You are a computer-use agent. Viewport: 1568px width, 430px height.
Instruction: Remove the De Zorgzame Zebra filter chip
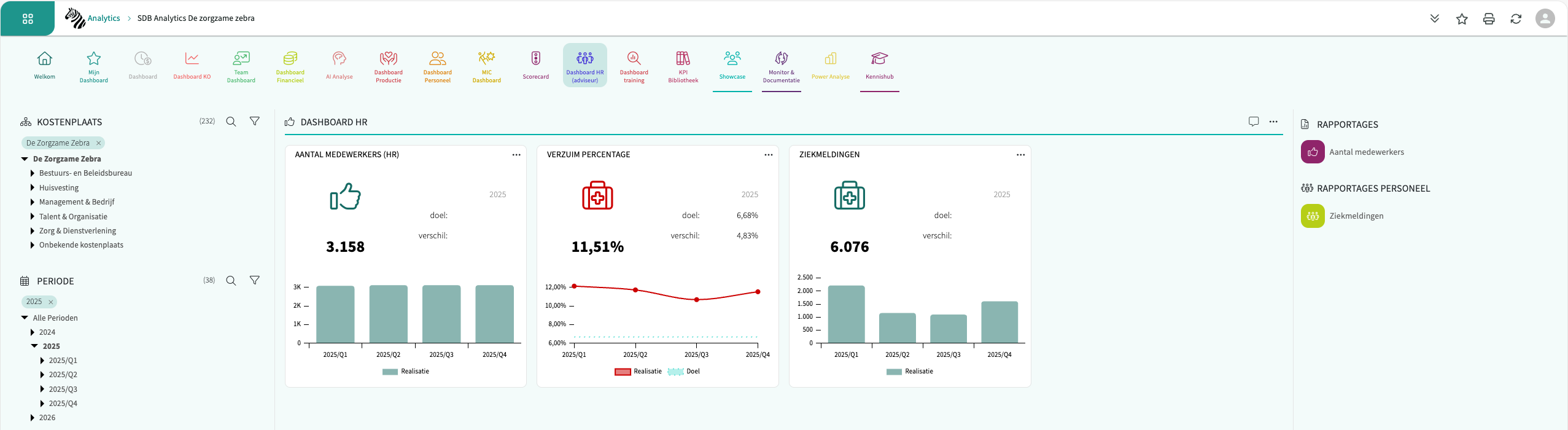(98, 143)
